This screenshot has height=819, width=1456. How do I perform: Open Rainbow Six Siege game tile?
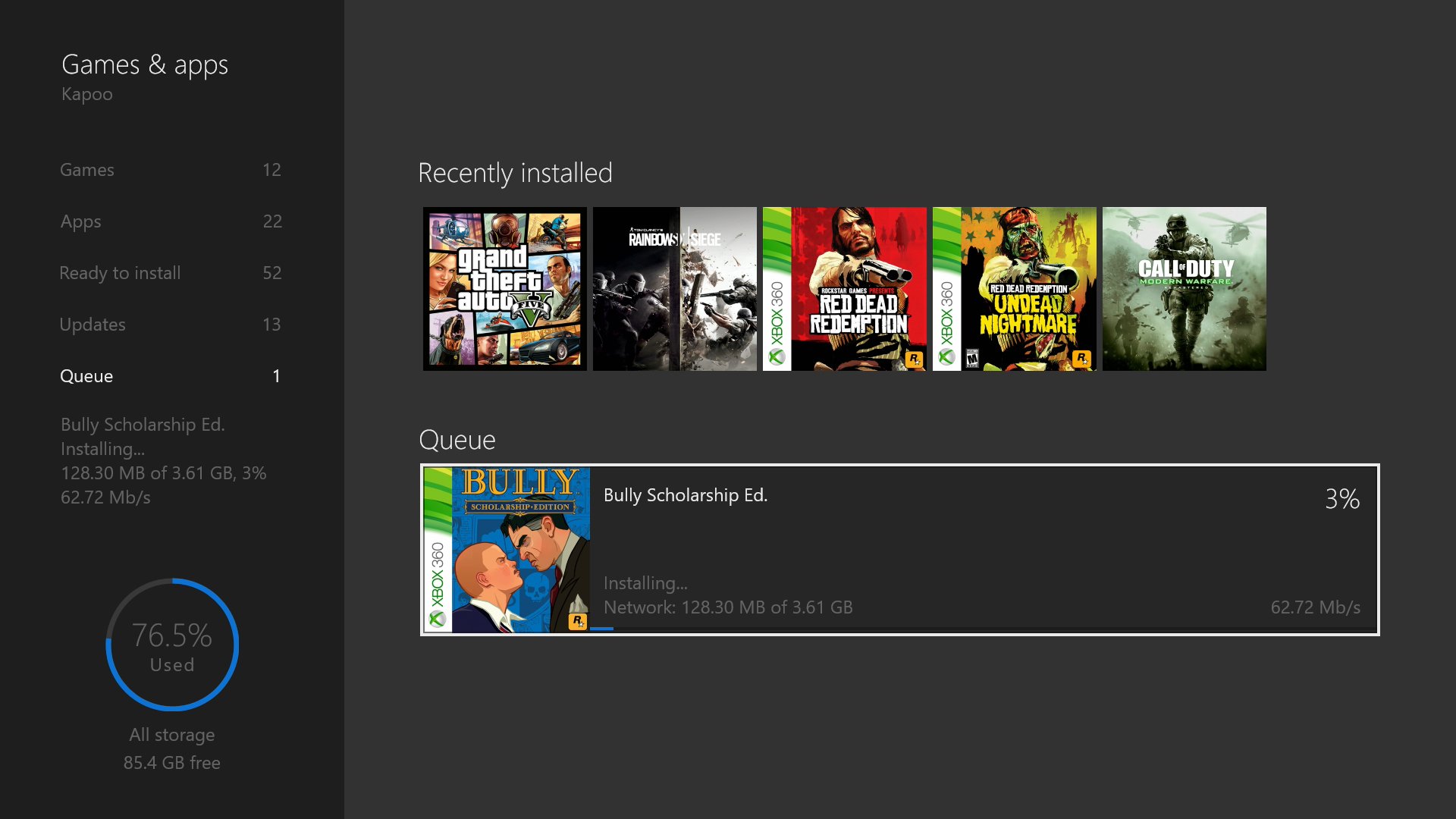point(674,289)
